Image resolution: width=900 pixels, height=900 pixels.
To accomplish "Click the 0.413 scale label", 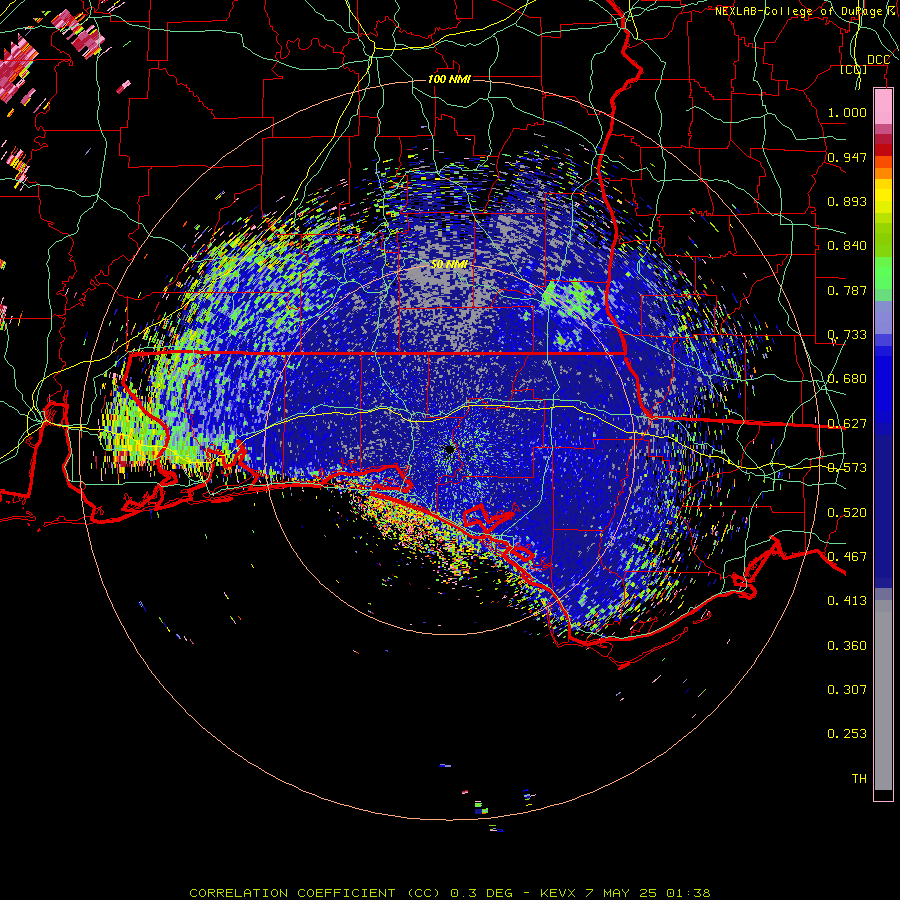I will coord(847,601).
